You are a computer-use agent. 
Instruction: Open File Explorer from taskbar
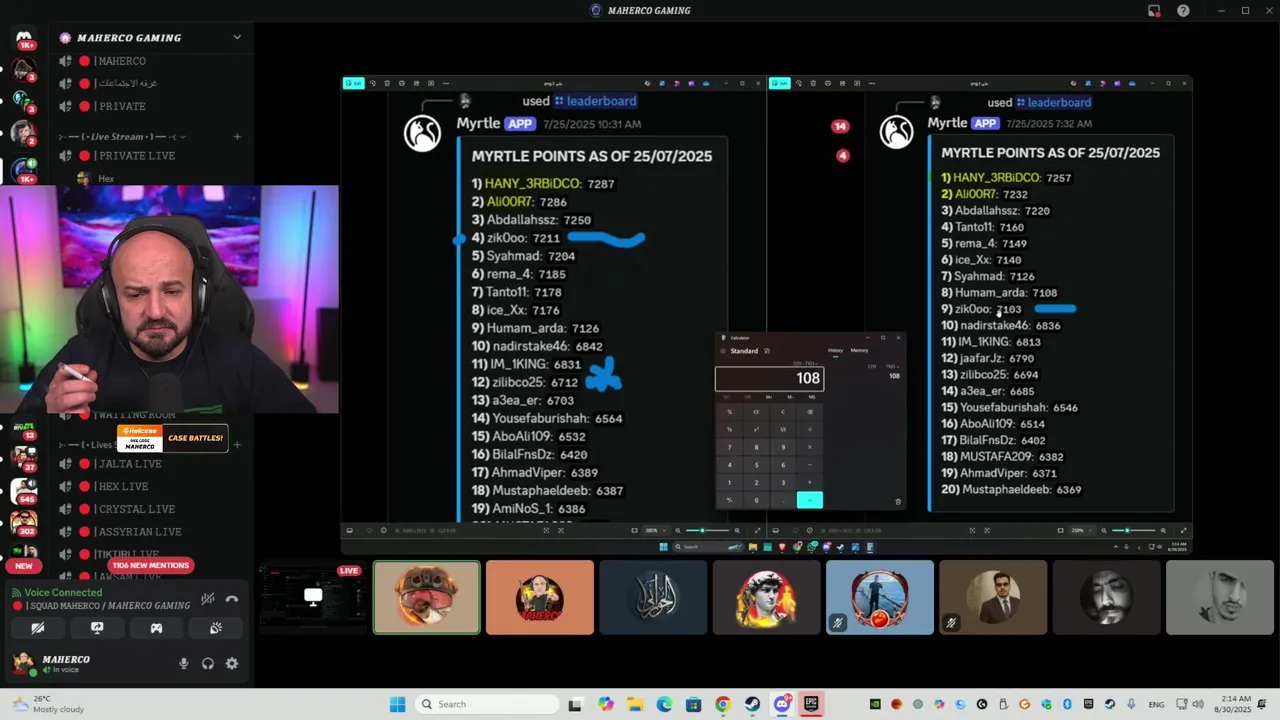coord(635,704)
